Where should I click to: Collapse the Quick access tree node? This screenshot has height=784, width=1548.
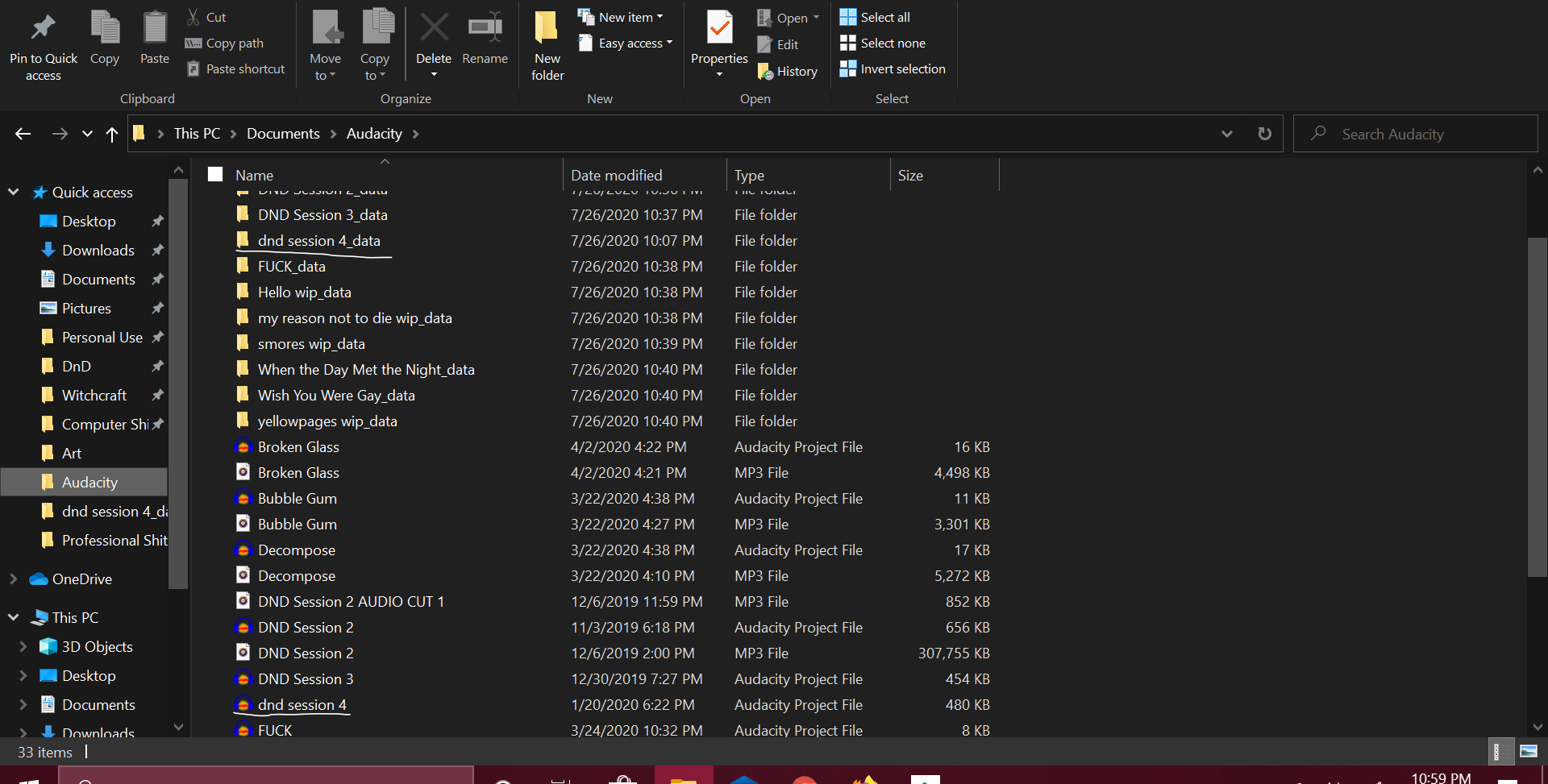[x=13, y=192]
